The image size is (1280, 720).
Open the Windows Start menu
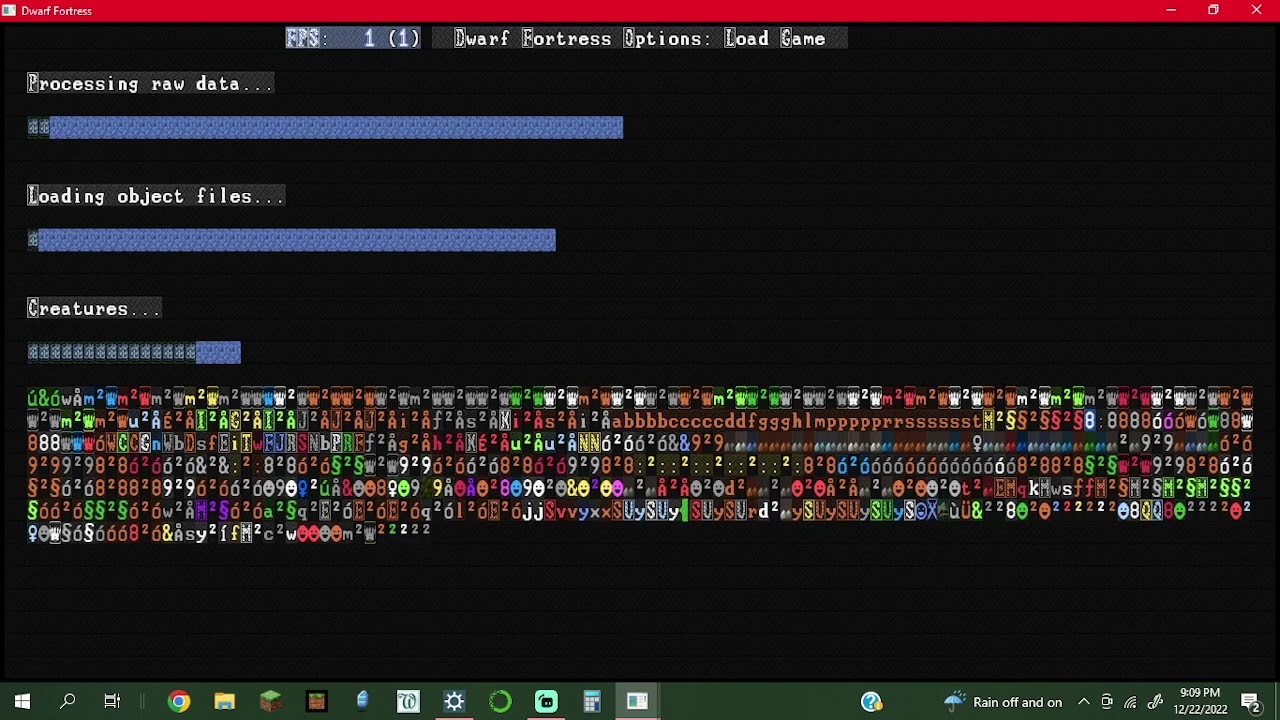click(x=22, y=702)
